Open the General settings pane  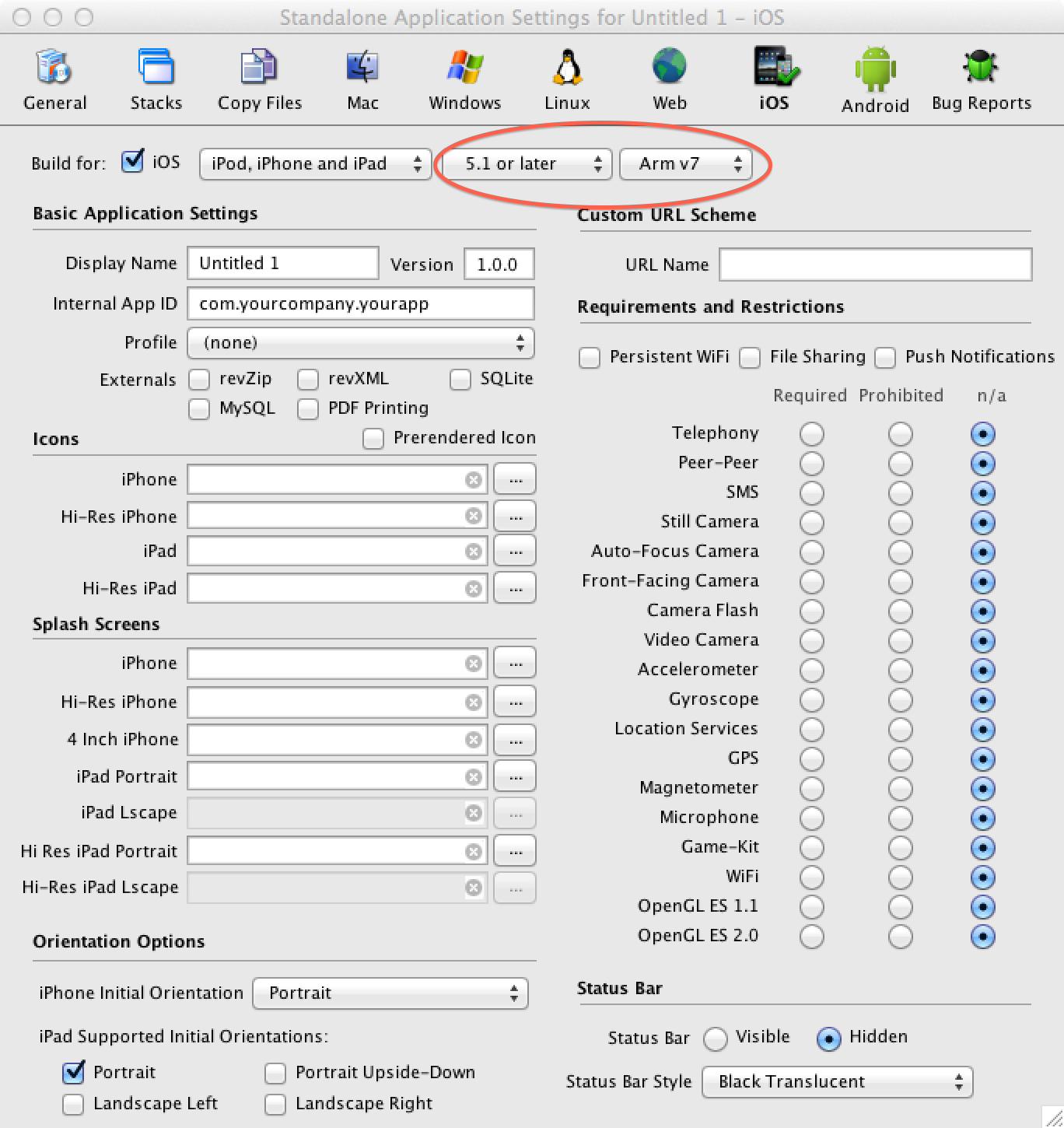pyautogui.click(x=54, y=79)
